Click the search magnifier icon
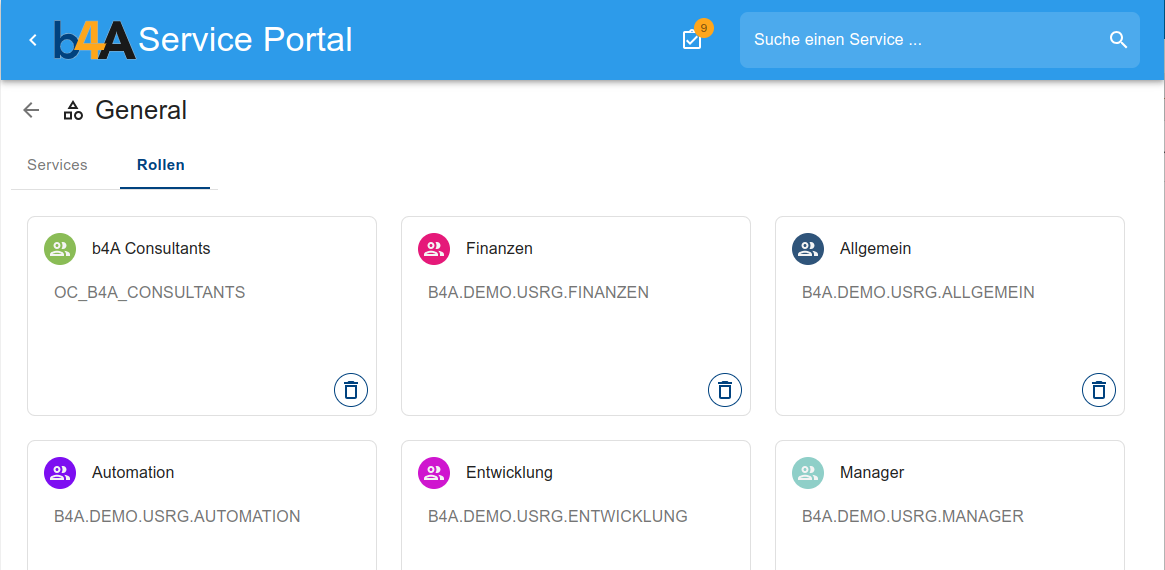1165x570 pixels. 1118,40
